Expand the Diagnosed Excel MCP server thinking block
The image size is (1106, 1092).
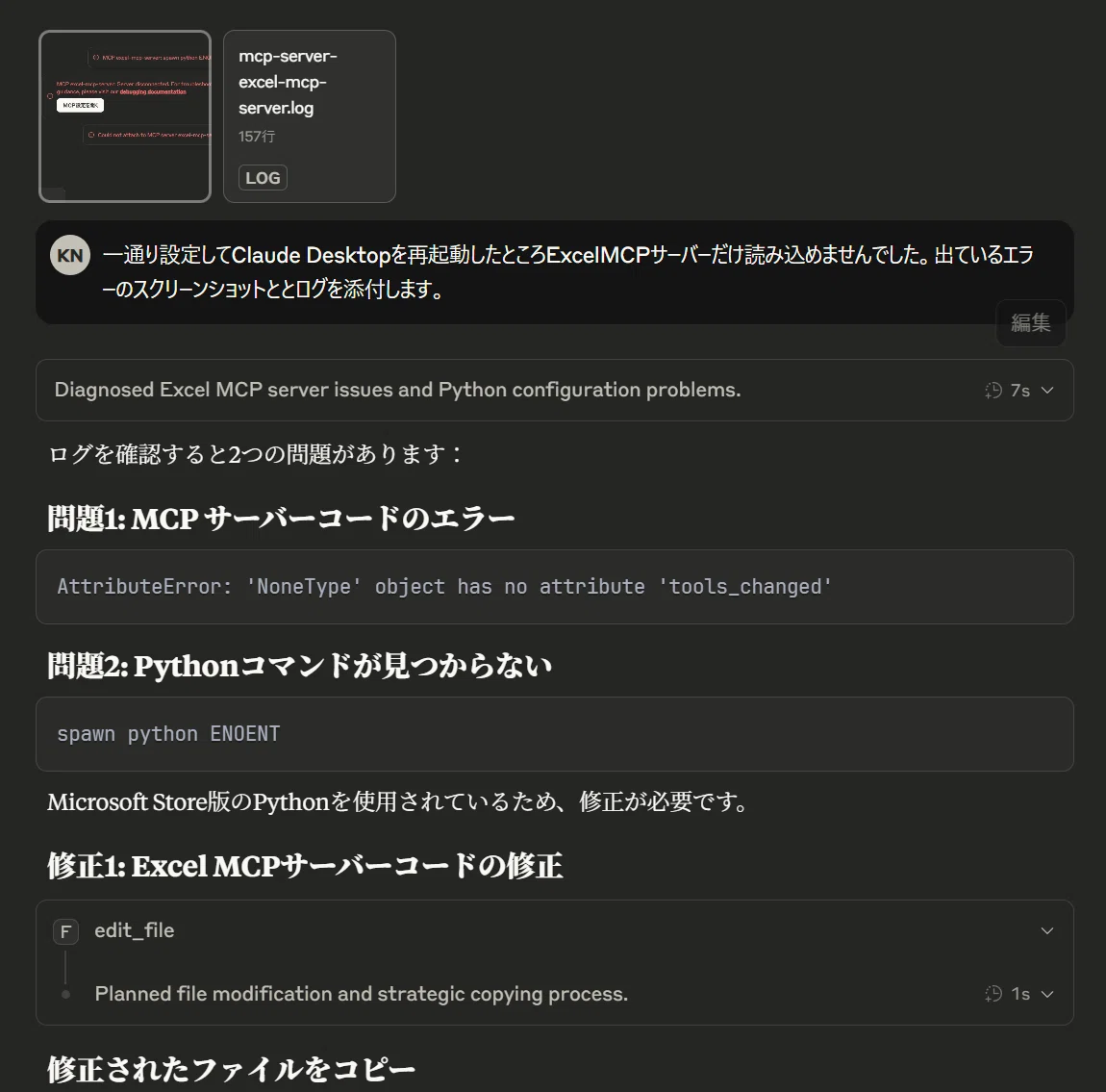click(554, 390)
